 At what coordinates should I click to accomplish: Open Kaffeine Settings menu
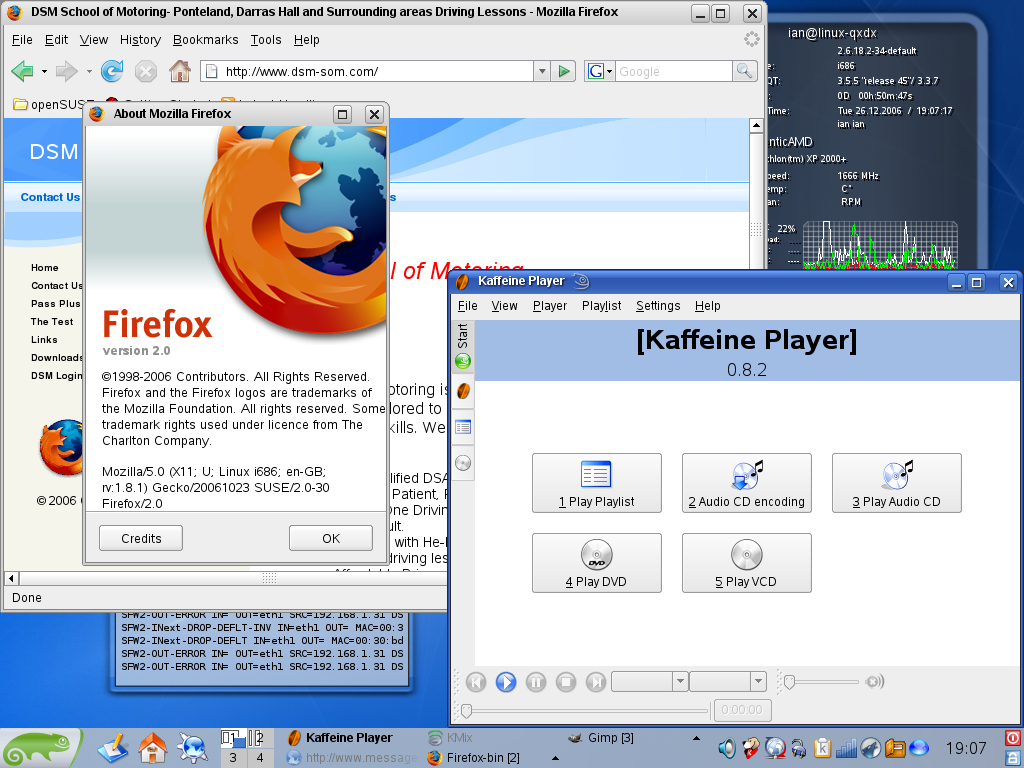tap(658, 306)
